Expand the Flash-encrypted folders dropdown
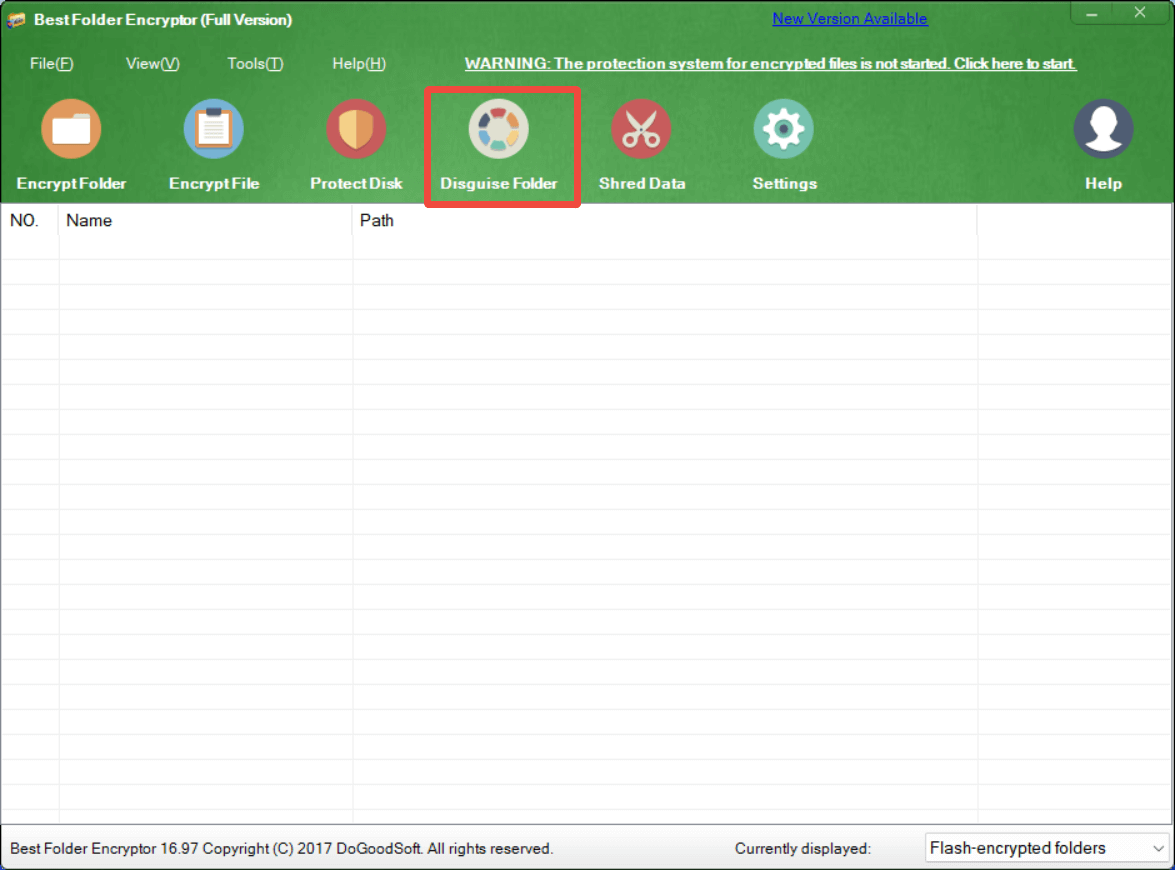The height and width of the screenshot is (870, 1175). [1047, 848]
